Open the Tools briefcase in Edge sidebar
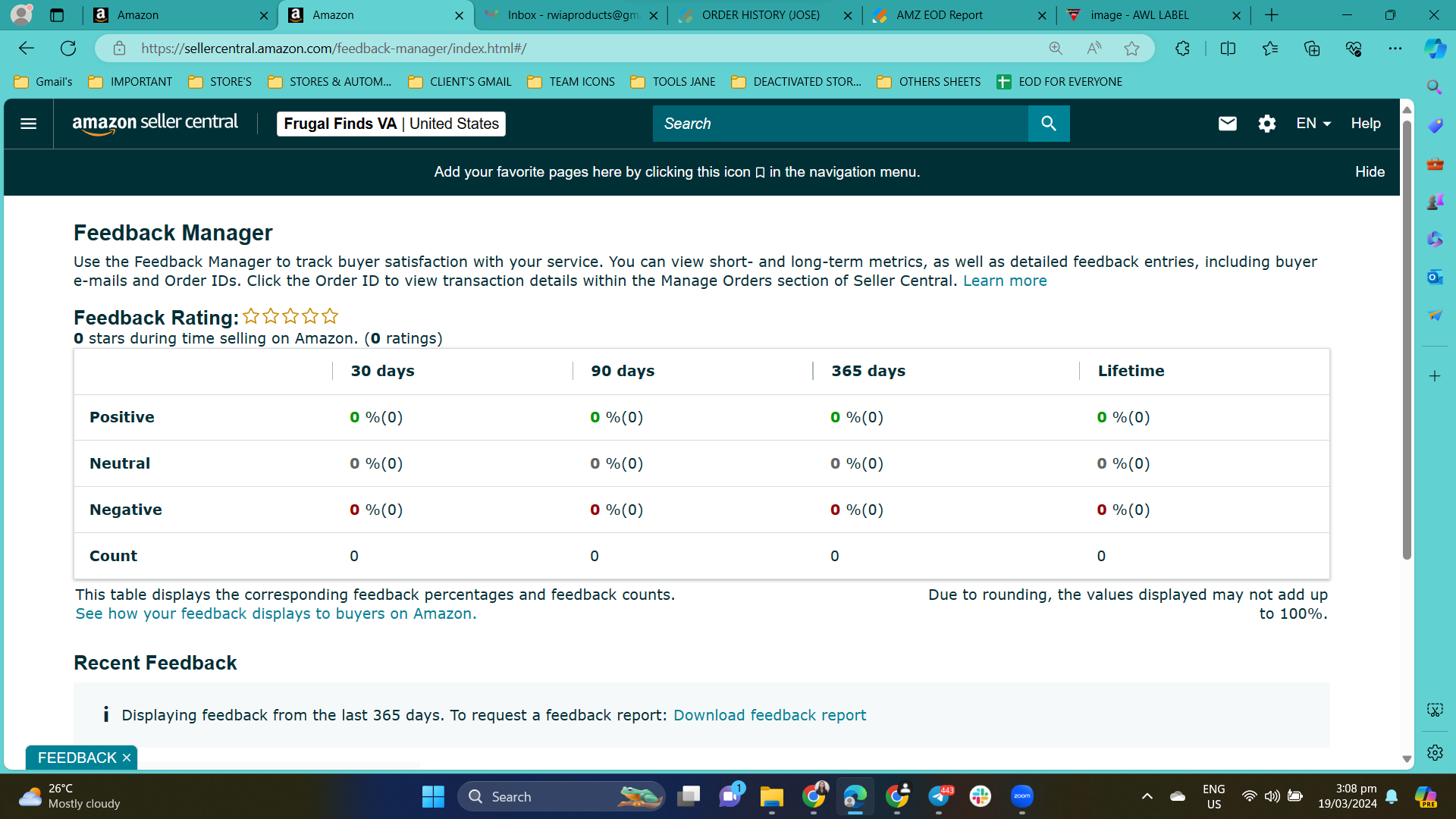The width and height of the screenshot is (1456, 819). click(1434, 163)
